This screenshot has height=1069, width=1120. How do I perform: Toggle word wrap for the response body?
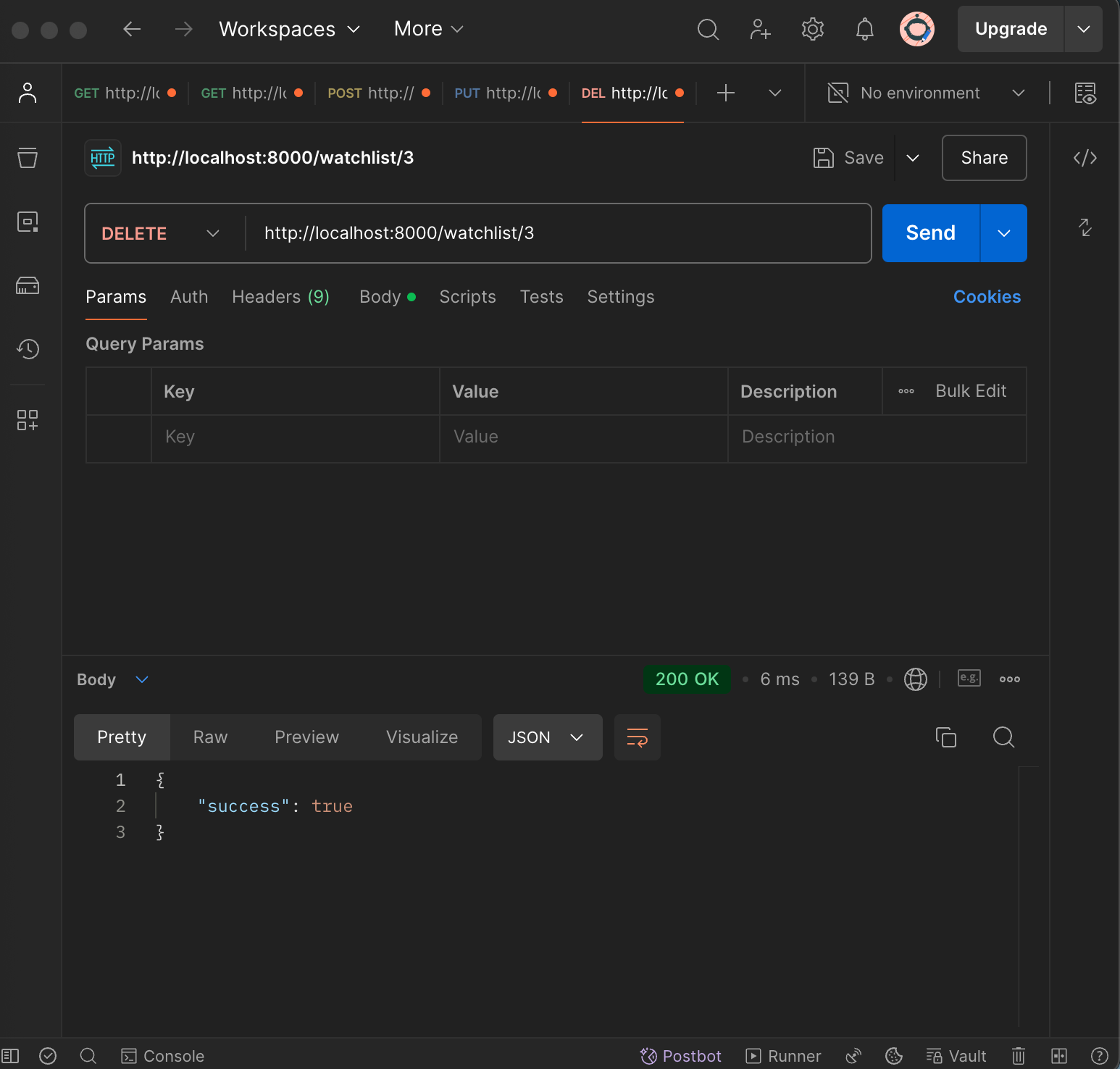(x=637, y=737)
